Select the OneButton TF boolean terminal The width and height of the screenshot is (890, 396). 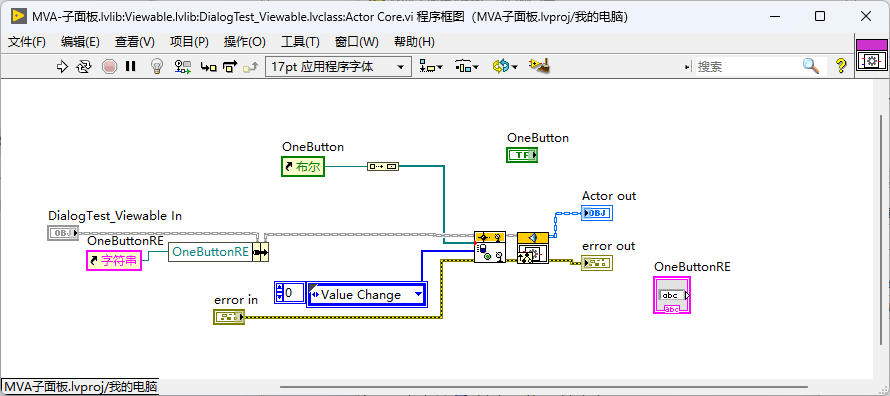pos(522,154)
